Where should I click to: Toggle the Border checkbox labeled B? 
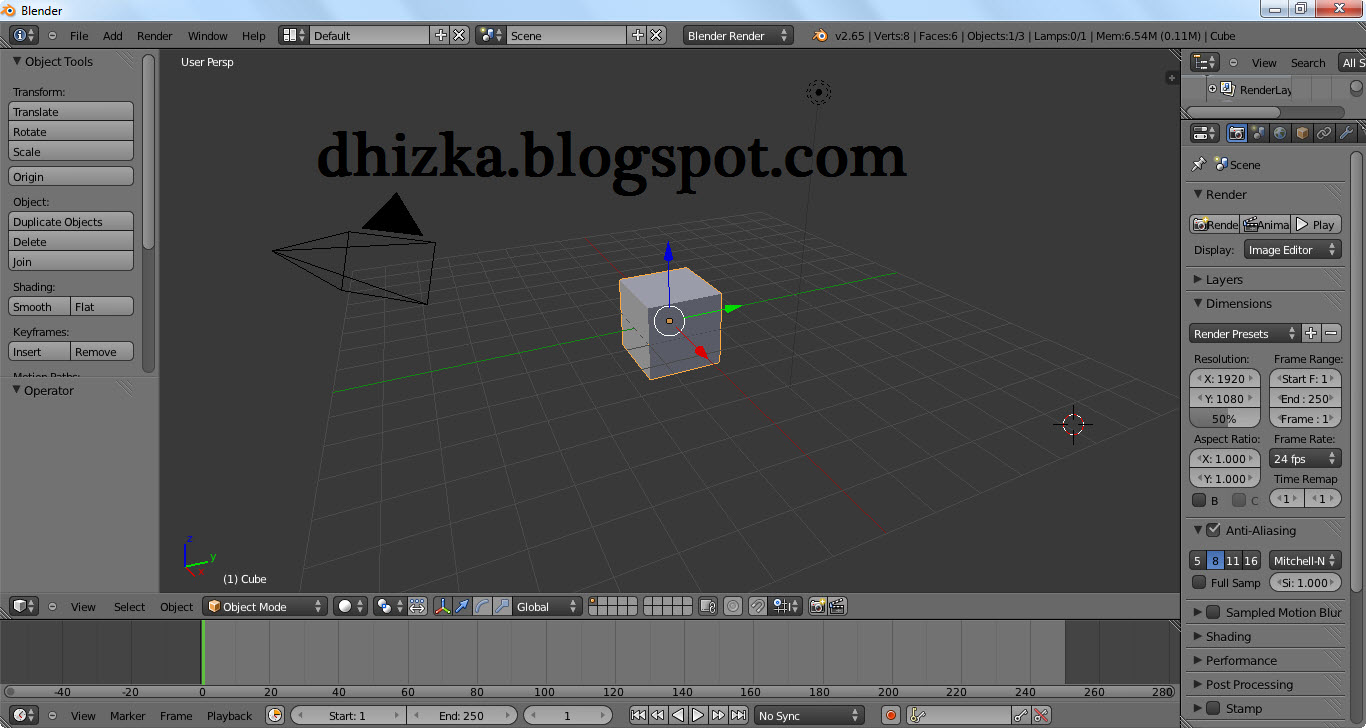(x=1199, y=500)
